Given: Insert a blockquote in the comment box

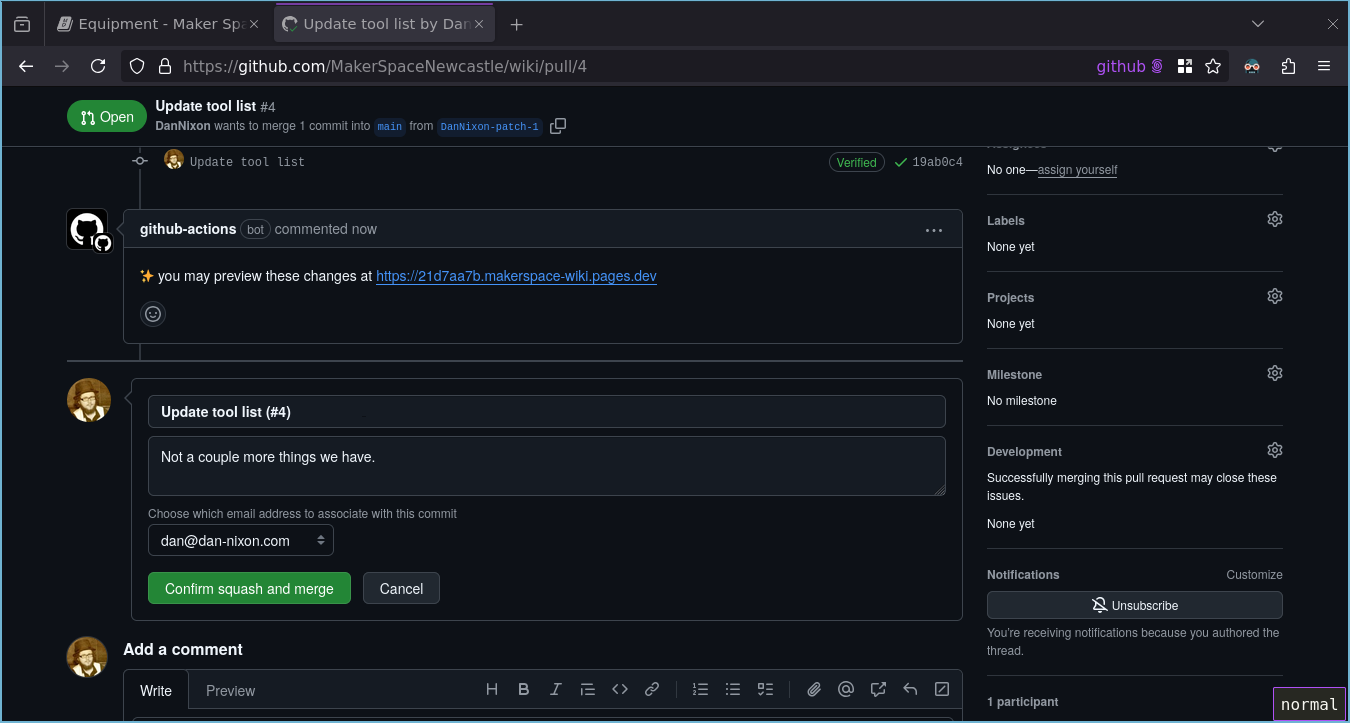Looking at the screenshot, I should click(x=587, y=689).
